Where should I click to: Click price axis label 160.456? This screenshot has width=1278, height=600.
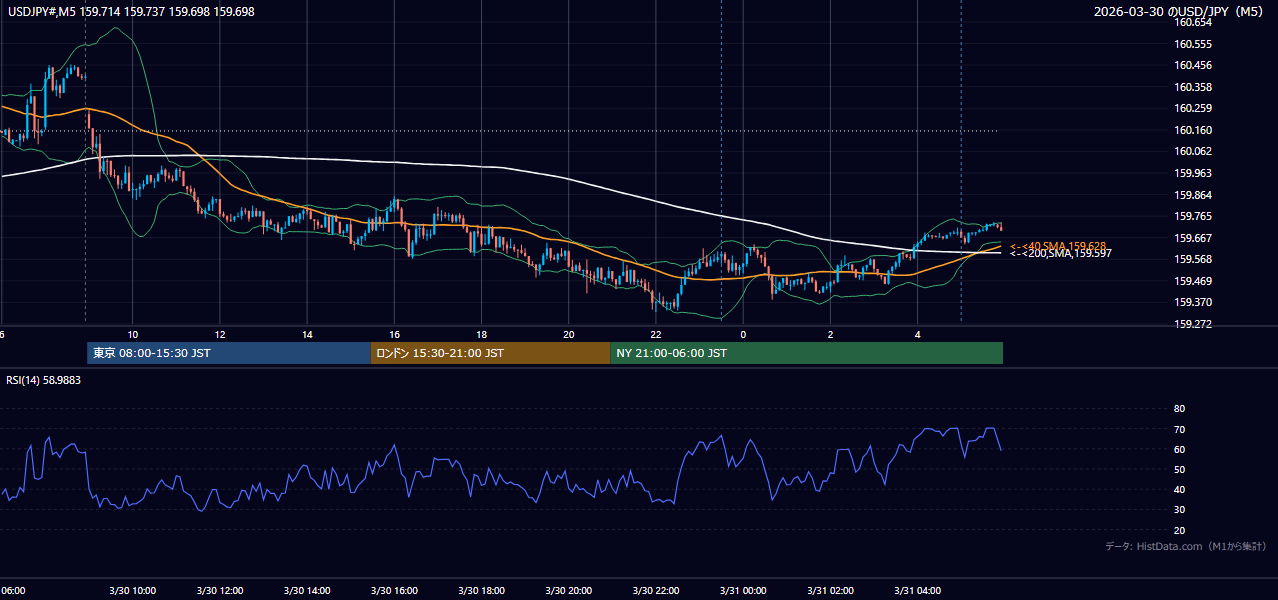click(1193, 65)
